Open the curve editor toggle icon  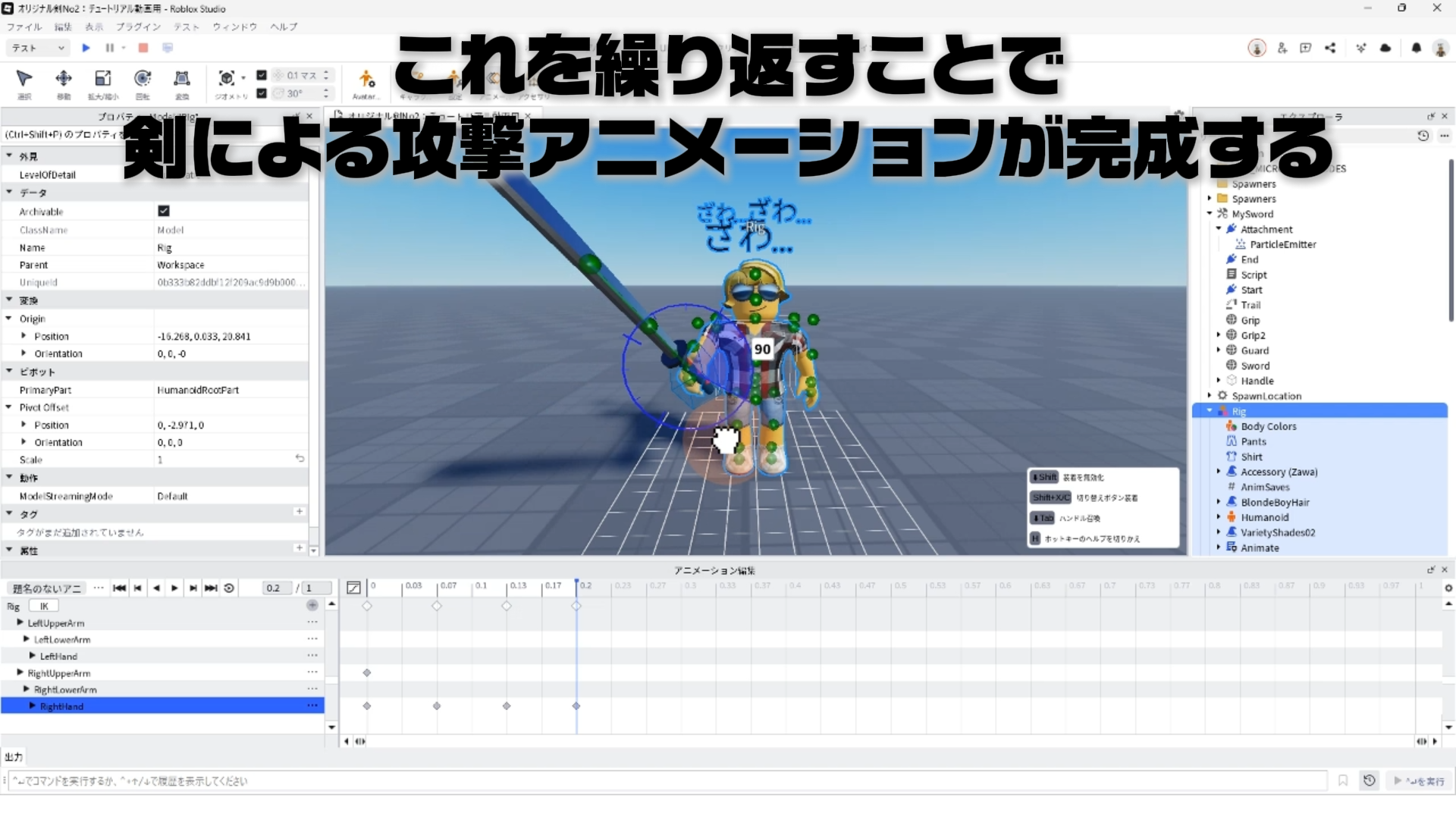353,588
